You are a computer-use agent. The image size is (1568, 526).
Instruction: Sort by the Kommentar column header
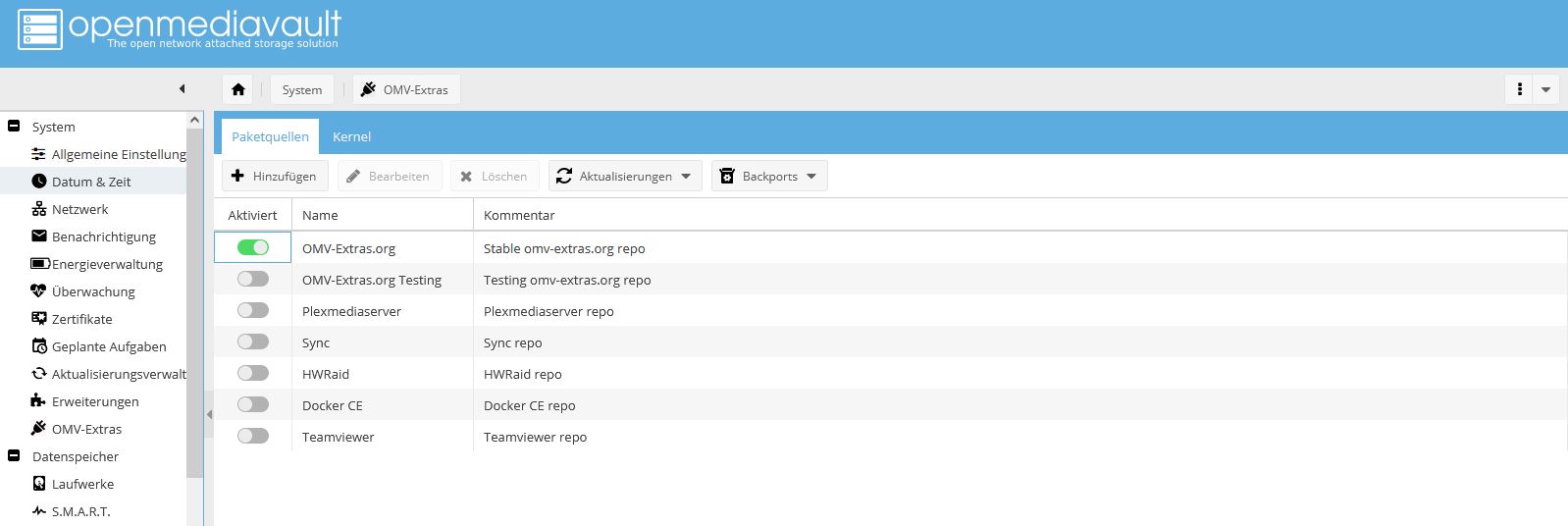pos(1019,215)
